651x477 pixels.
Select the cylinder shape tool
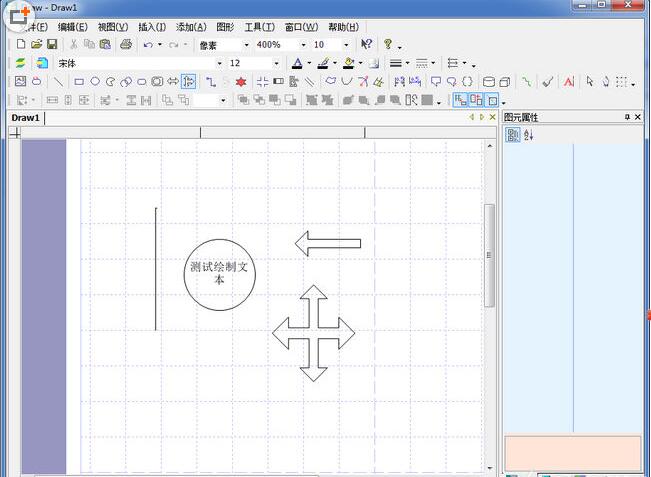pyautogui.click(x=489, y=82)
